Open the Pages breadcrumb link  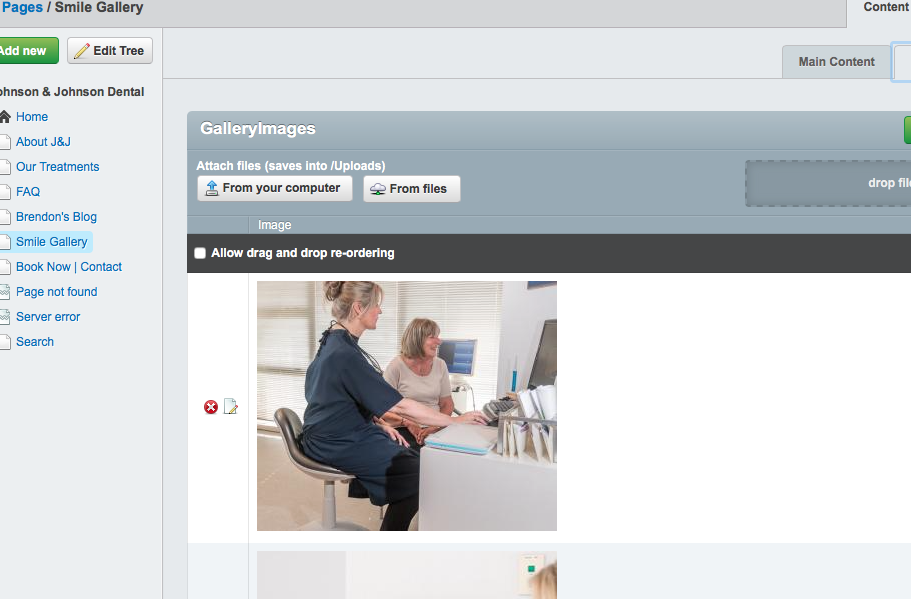(21, 8)
